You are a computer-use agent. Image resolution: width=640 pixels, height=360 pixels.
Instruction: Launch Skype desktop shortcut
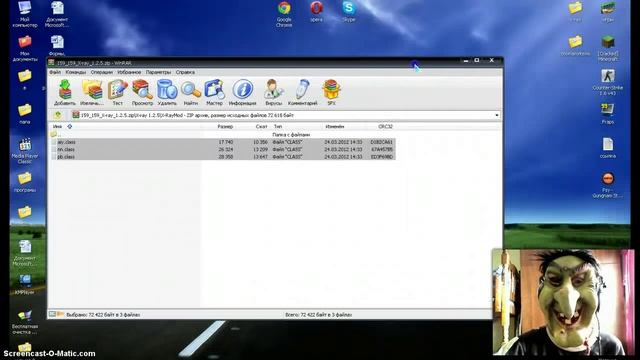click(349, 11)
